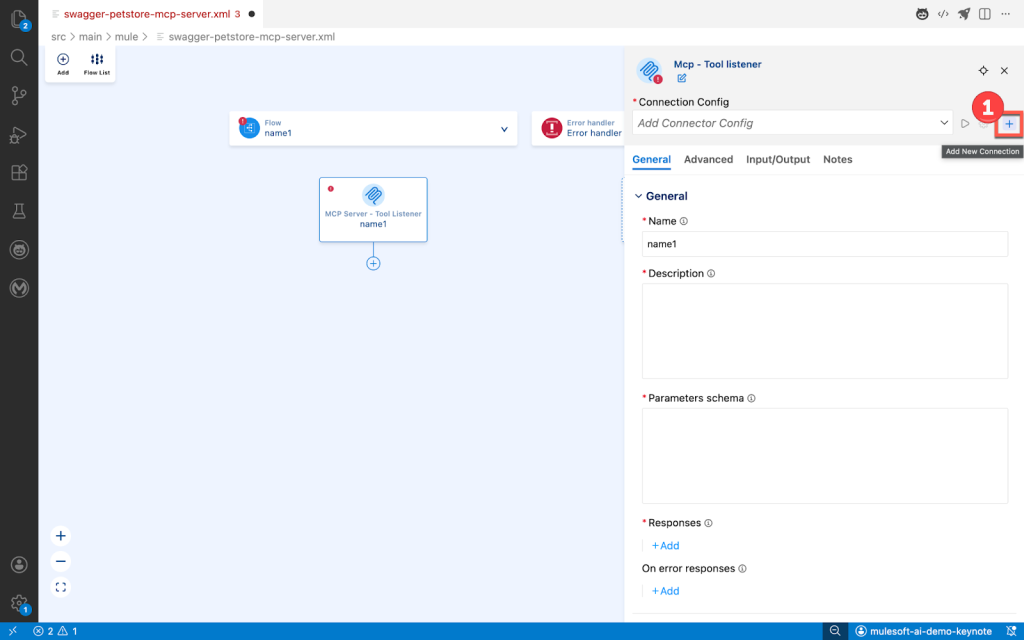Click the rocket deploy icon

click(963, 13)
